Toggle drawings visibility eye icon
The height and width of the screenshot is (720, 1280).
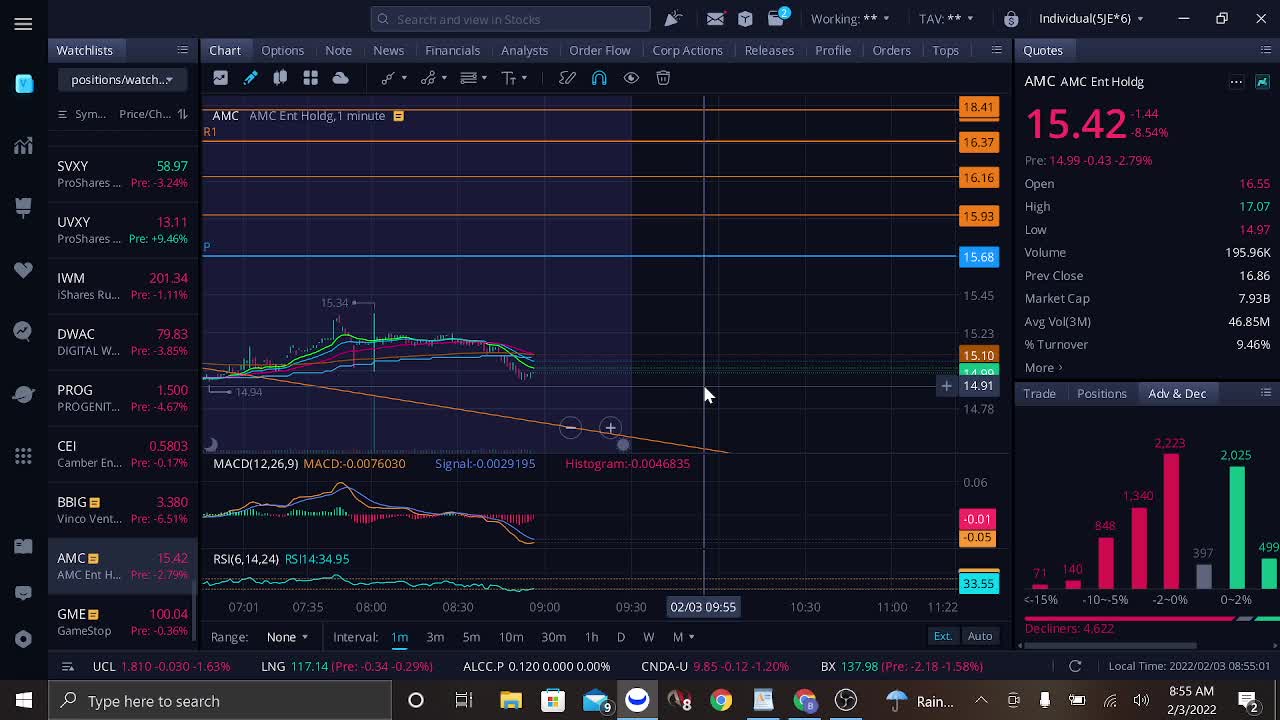(631, 78)
